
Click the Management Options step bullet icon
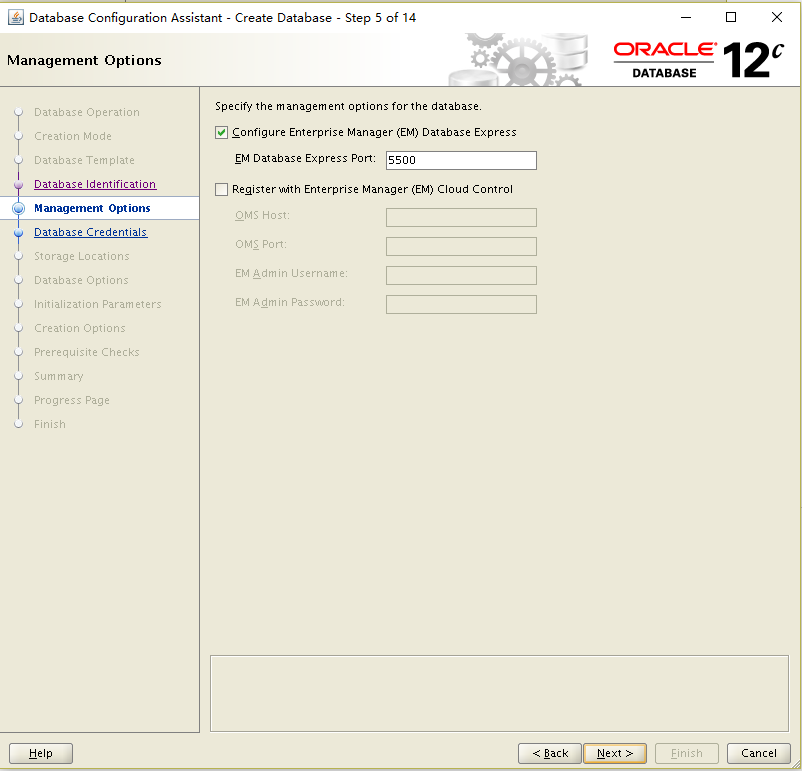point(18,208)
